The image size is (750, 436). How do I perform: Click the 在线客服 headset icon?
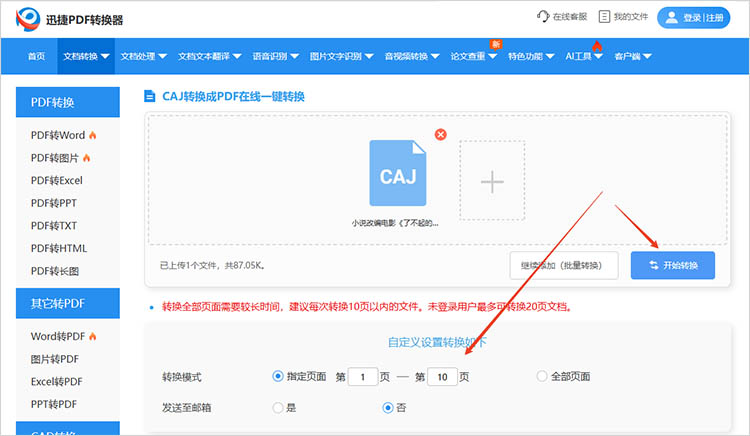tap(543, 16)
